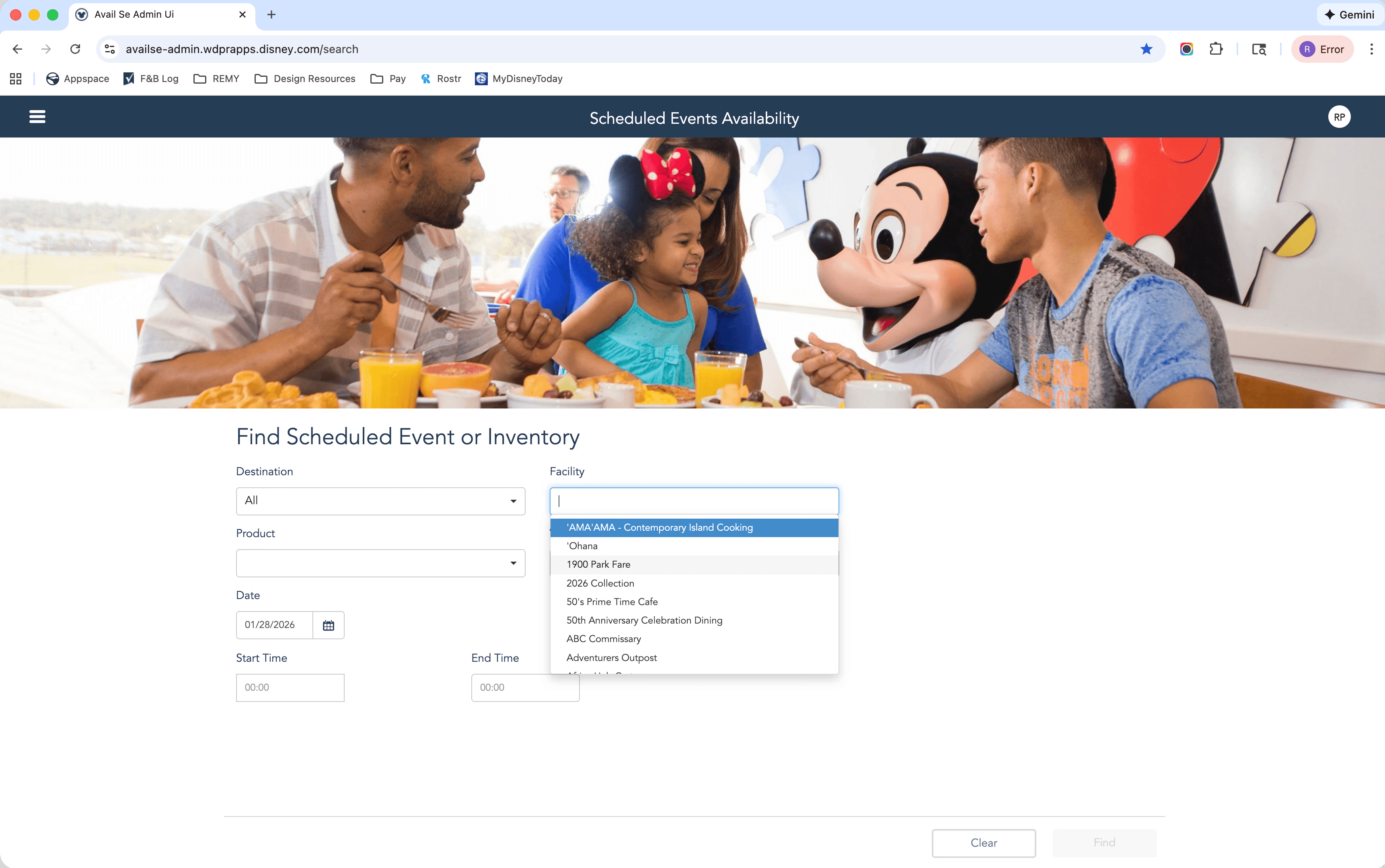Open the date picker calendar icon

[329, 625]
